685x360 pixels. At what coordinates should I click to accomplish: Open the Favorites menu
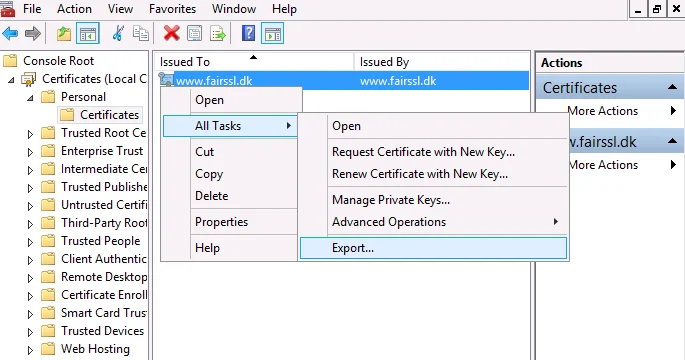click(173, 9)
